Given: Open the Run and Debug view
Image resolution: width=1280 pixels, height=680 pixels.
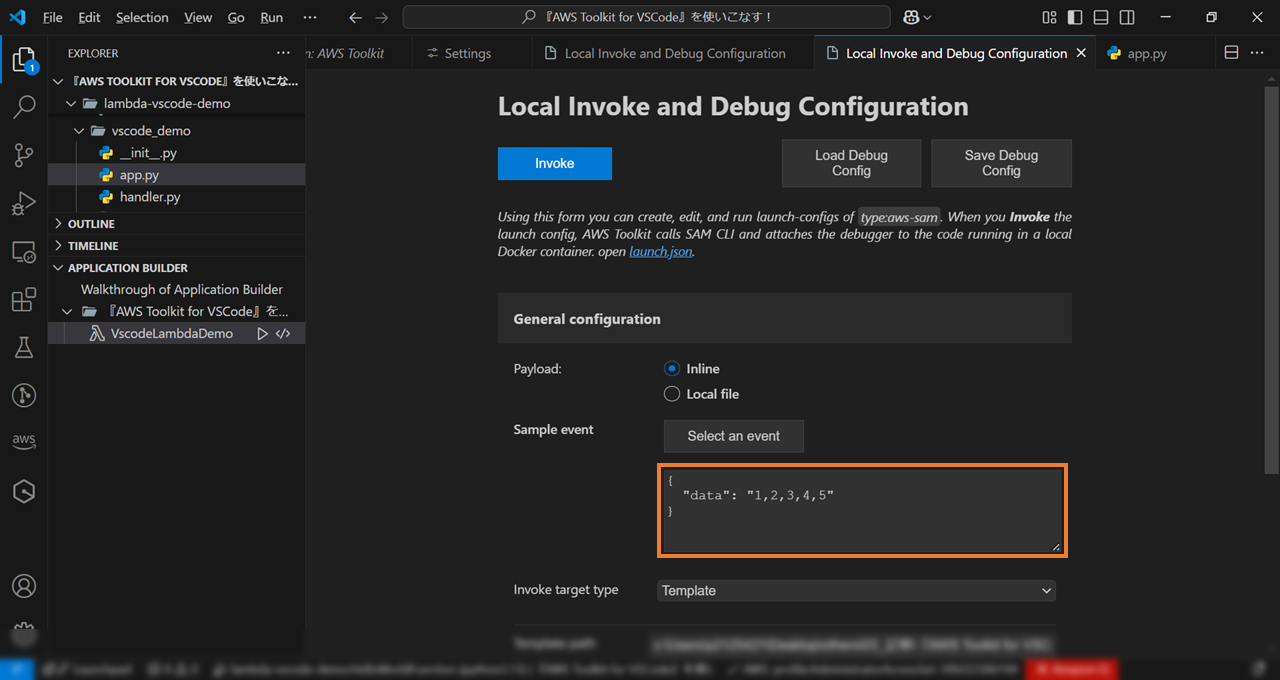Looking at the screenshot, I should (x=24, y=203).
